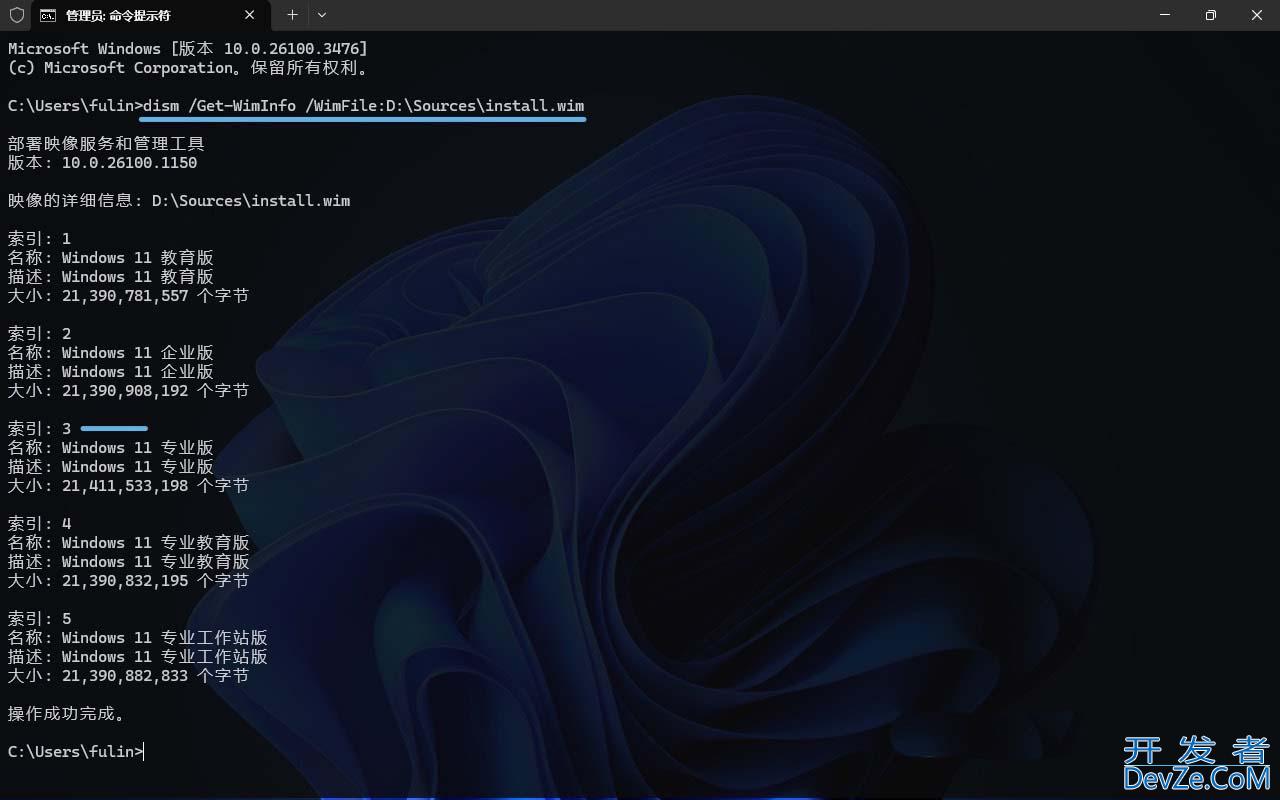This screenshot has width=1280, height=800.
Task: Click the command prompt tab icon
Action: [48, 16]
